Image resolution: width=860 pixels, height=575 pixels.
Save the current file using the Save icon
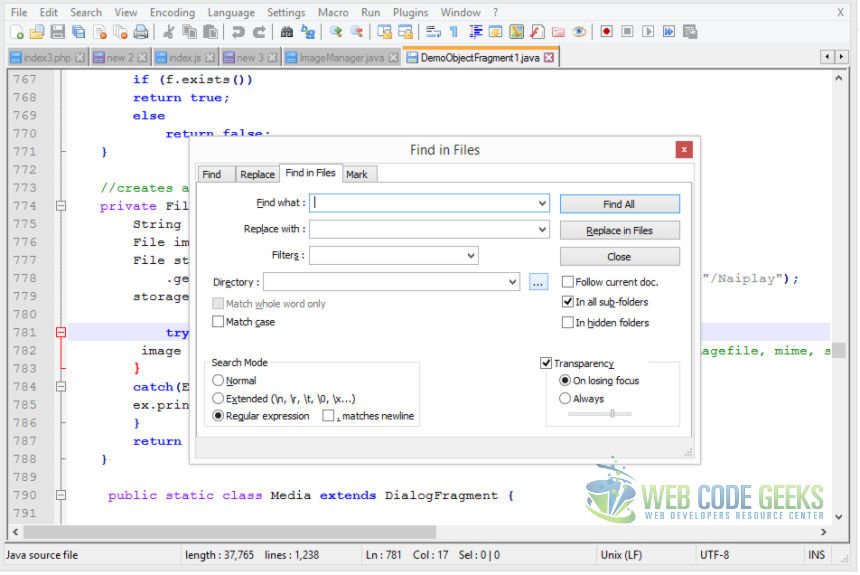coord(58,32)
